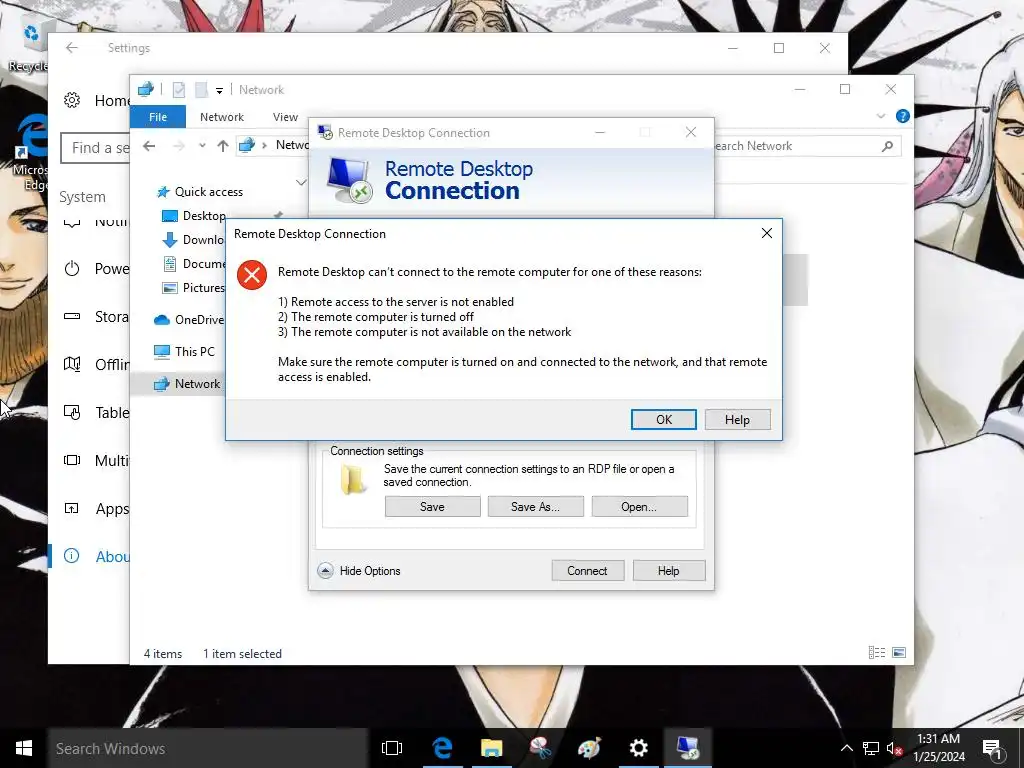Open Action Center notifications
1024x768 pixels.
[x=992, y=749]
